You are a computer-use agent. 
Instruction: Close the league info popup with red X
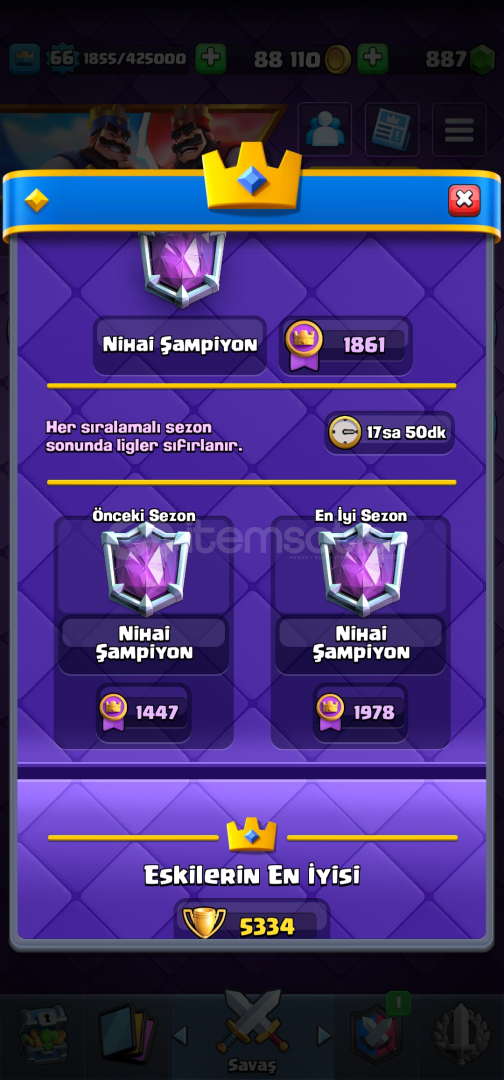click(x=464, y=200)
